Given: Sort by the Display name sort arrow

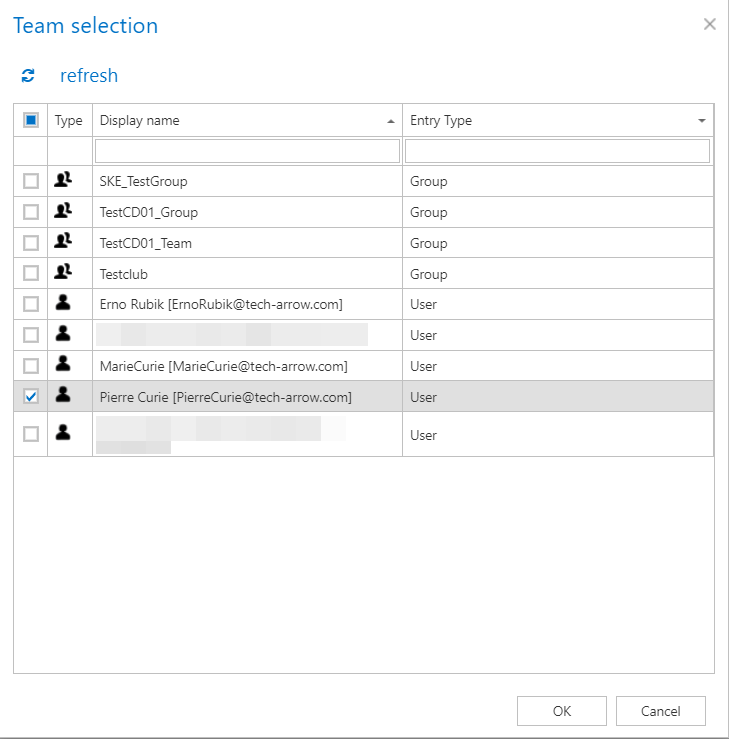Looking at the screenshot, I should (391, 121).
